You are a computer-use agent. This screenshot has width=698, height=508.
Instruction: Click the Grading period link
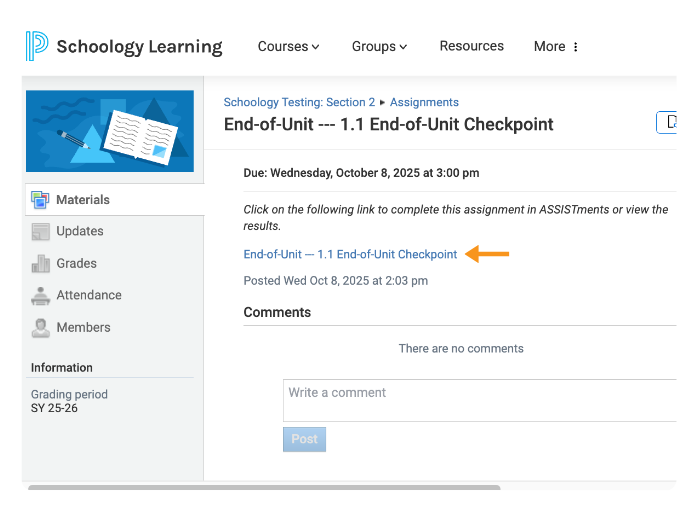coord(69,394)
